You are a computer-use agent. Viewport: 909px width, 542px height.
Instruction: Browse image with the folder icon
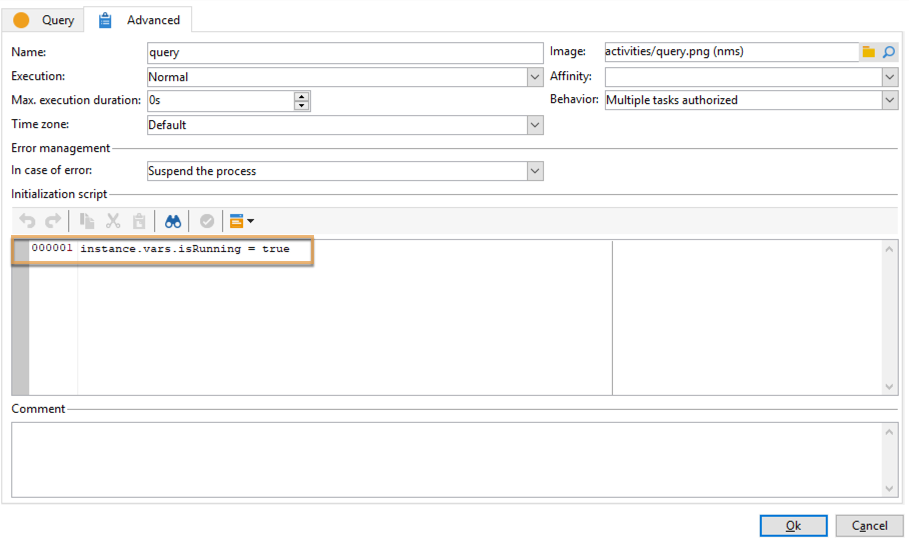tap(868, 52)
